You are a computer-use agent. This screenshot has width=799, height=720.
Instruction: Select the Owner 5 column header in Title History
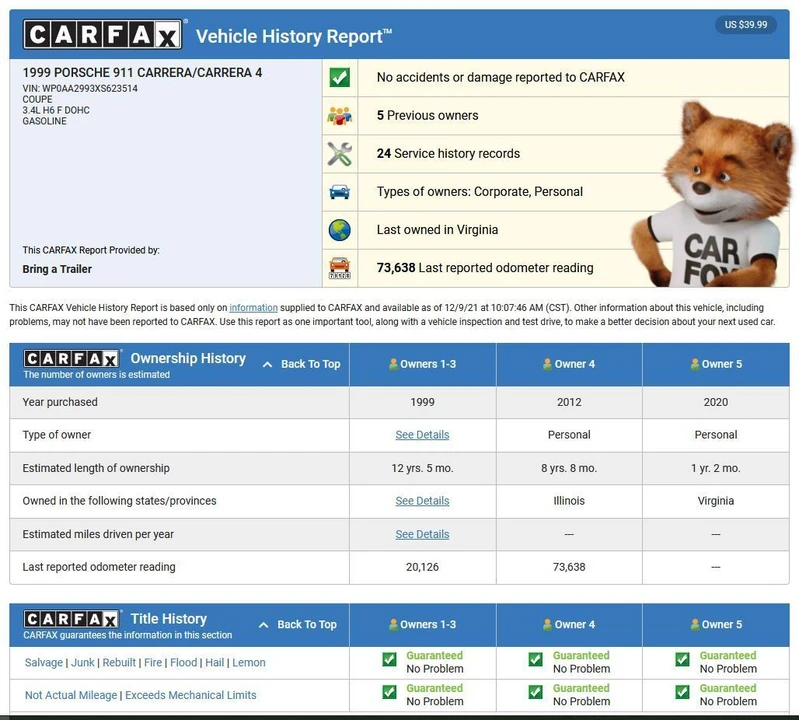tap(716, 625)
